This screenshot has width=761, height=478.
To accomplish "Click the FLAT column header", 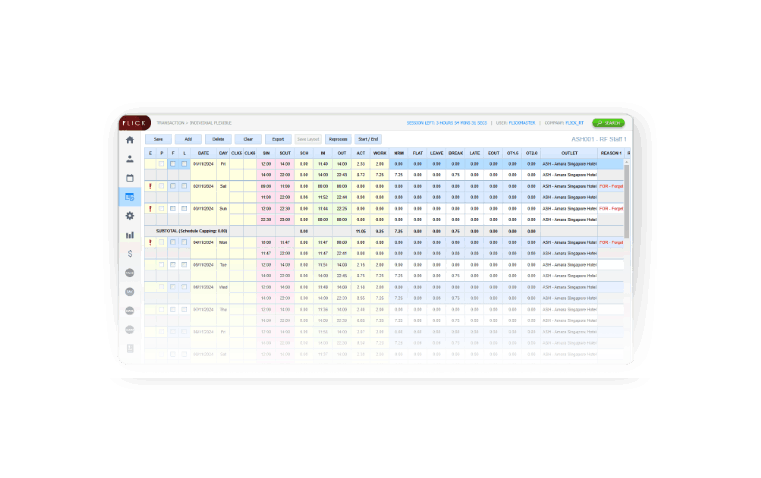I will tap(417, 153).
